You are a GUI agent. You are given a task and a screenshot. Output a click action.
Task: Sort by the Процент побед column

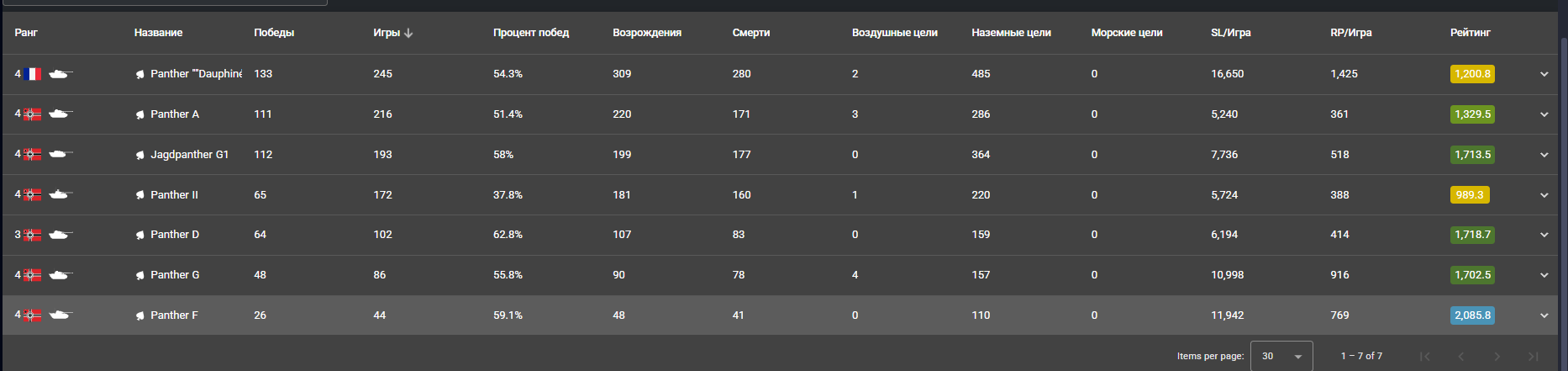pyautogui.click(x=530, y=33)
